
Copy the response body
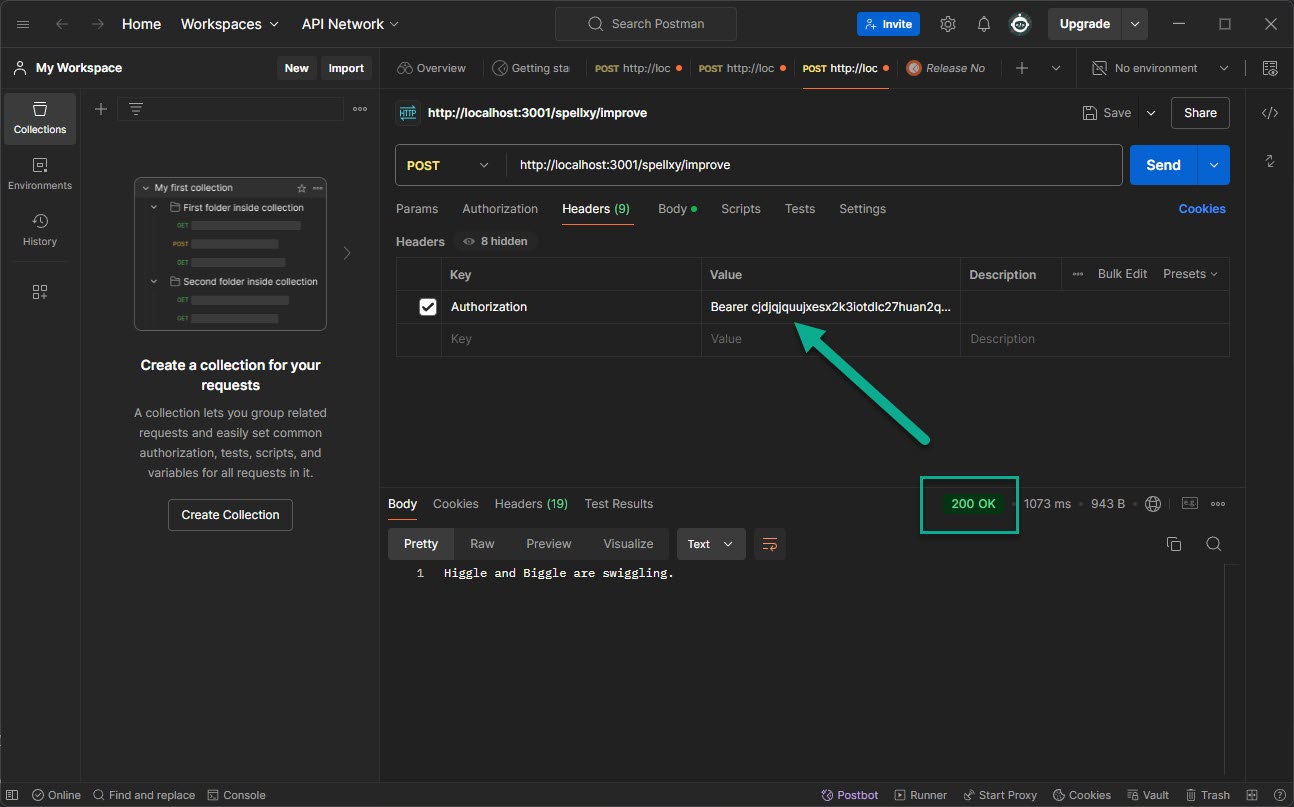1174,544
